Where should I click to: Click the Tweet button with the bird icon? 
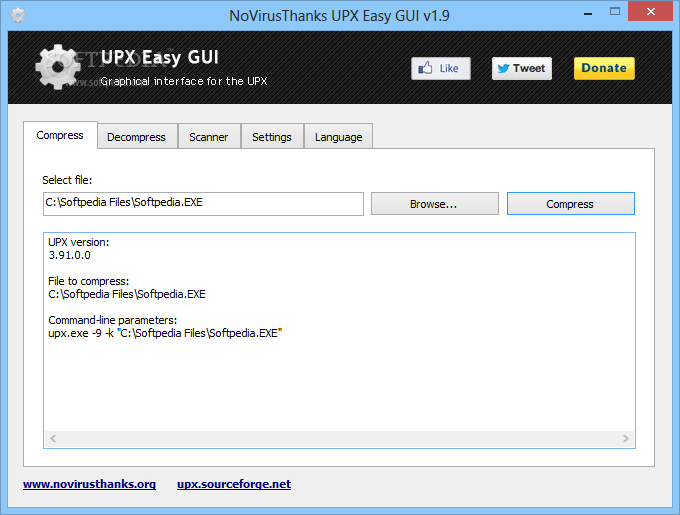522,68
